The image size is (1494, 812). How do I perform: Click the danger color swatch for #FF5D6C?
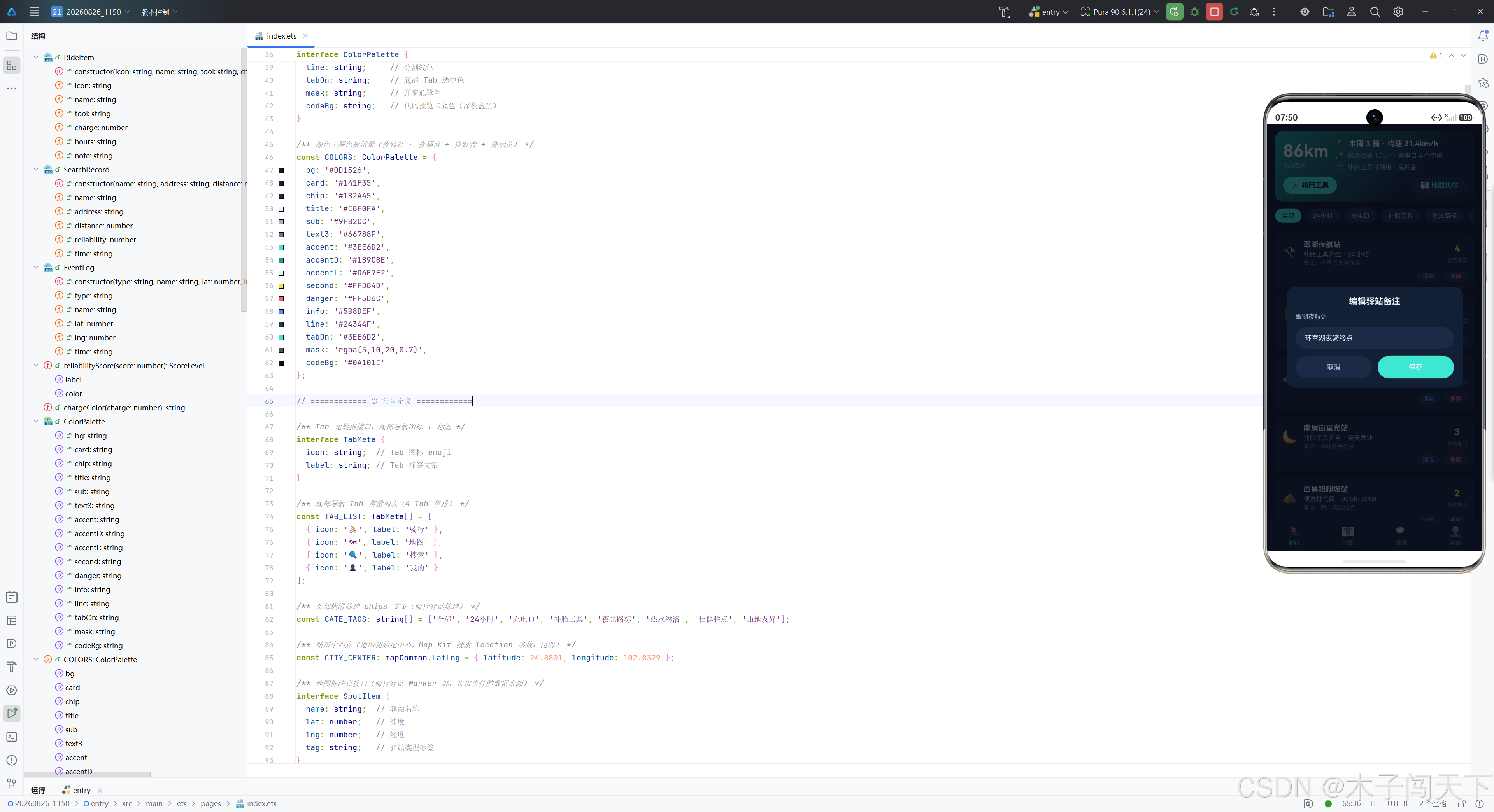(x=282, y=299)
